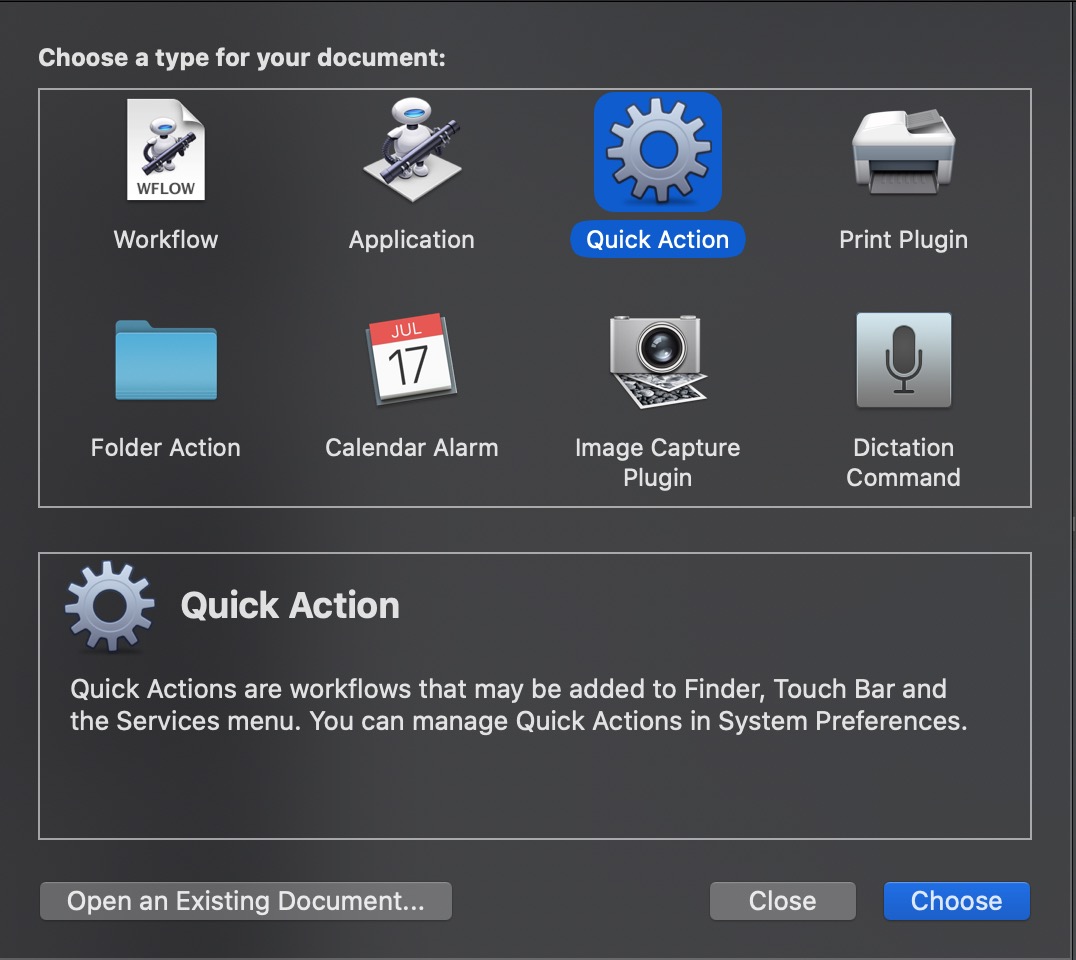
Task: Click the Close button
Action: pos(782,901)
